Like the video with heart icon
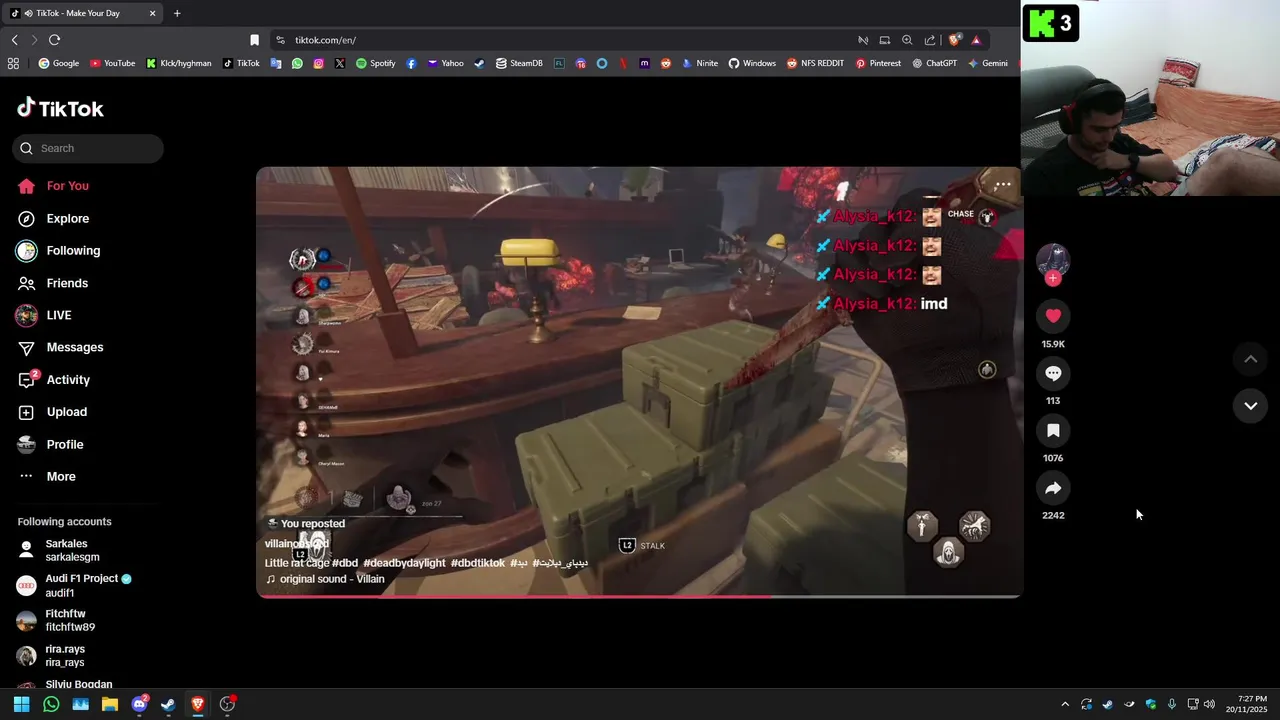Image resolution: width=1280 pixels, height=720 pixels. 1053,316
